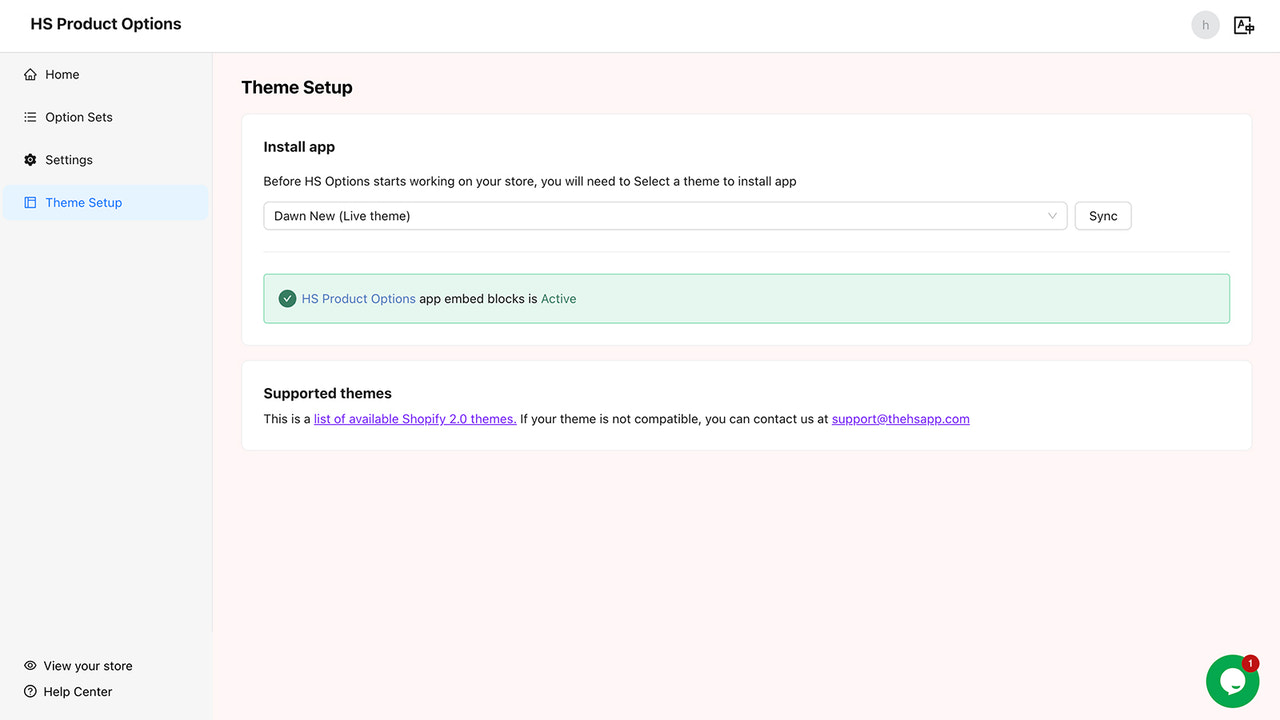Click the question mark icon for Help Center
The height and width of the screenshot is (720, 1280).
[x=30, y=691]
